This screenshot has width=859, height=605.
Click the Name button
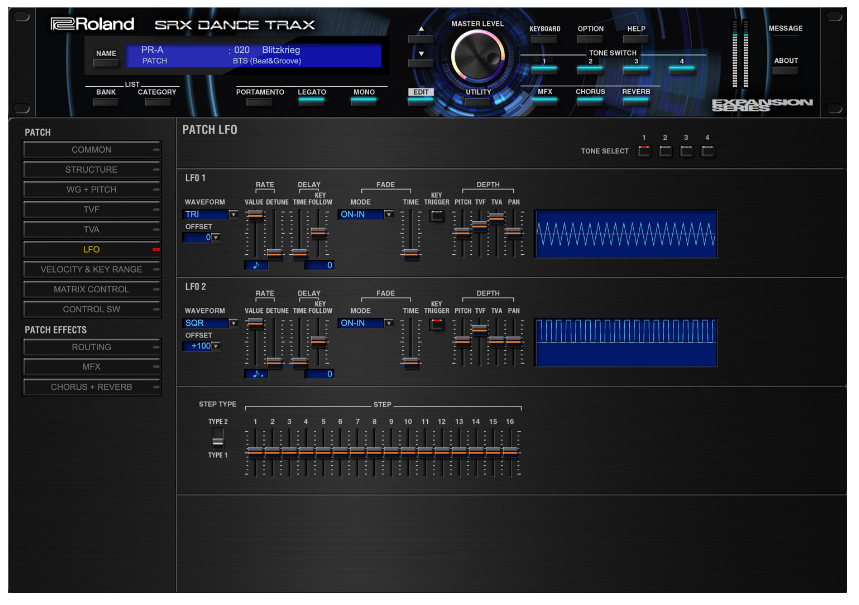pyautogui.click(x=106, y=63)
